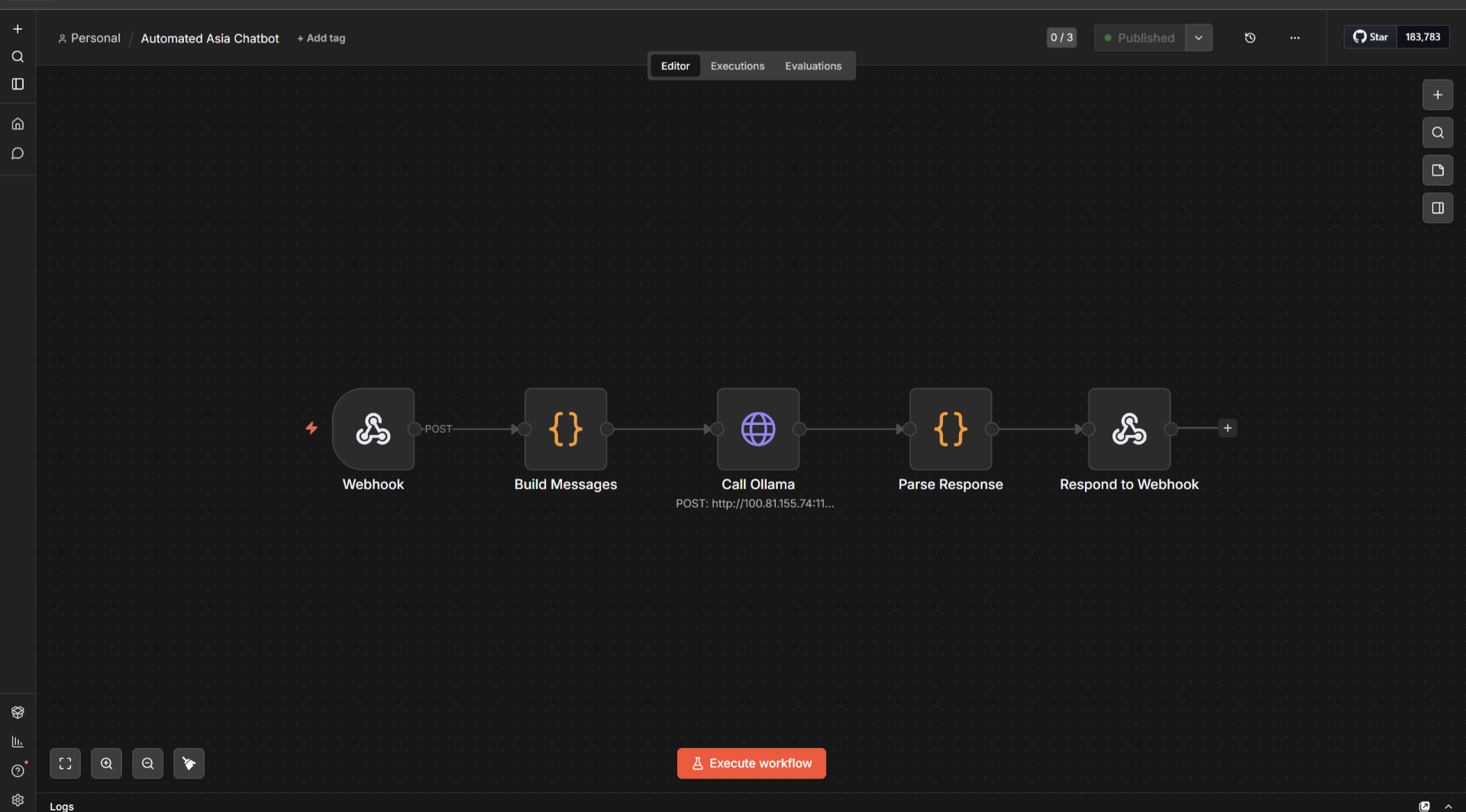Click zoom out canvas control

[148, 763]
